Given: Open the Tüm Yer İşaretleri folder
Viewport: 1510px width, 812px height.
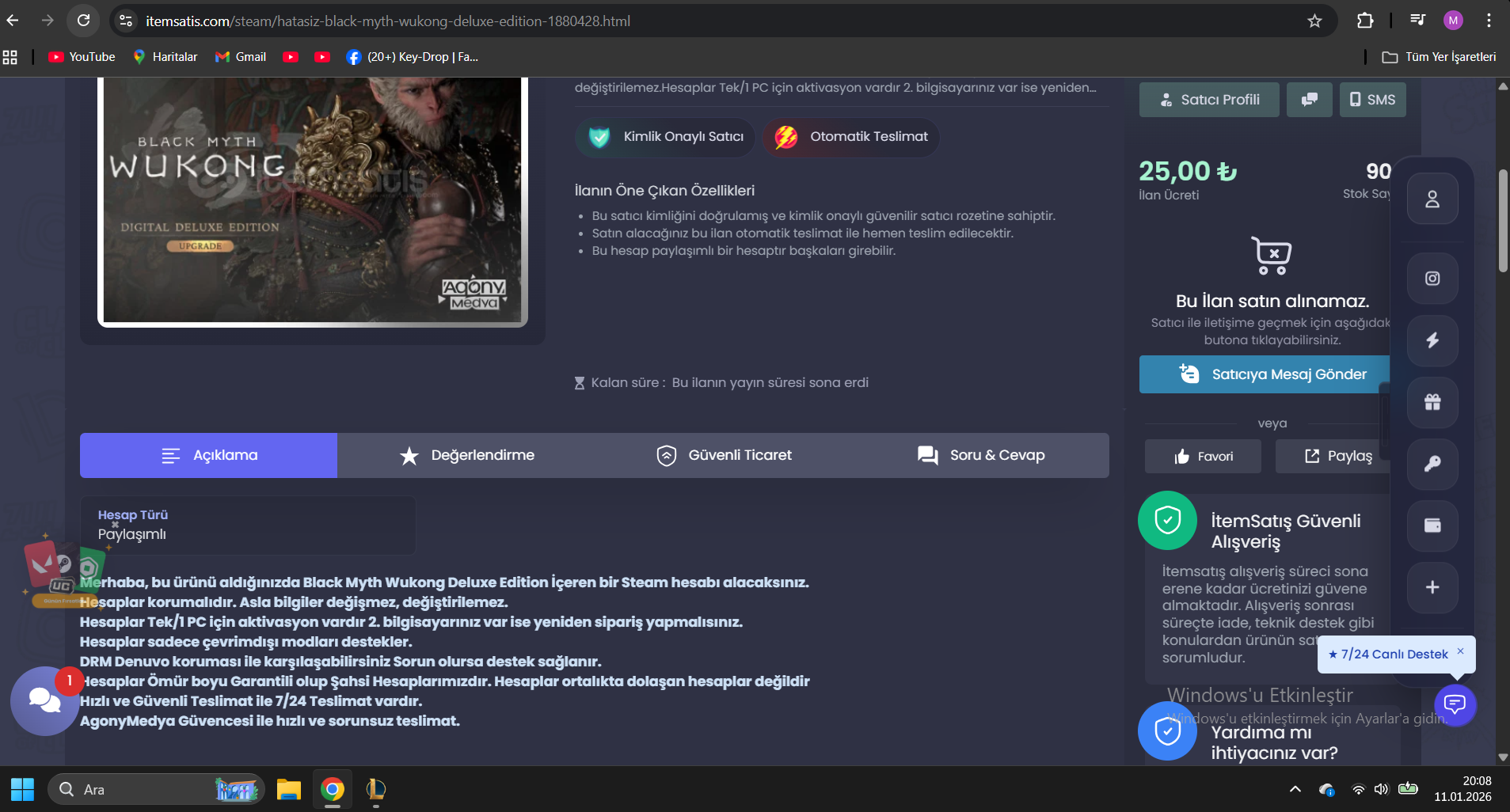Looking at the screenshot, I should coord(1439,57).
